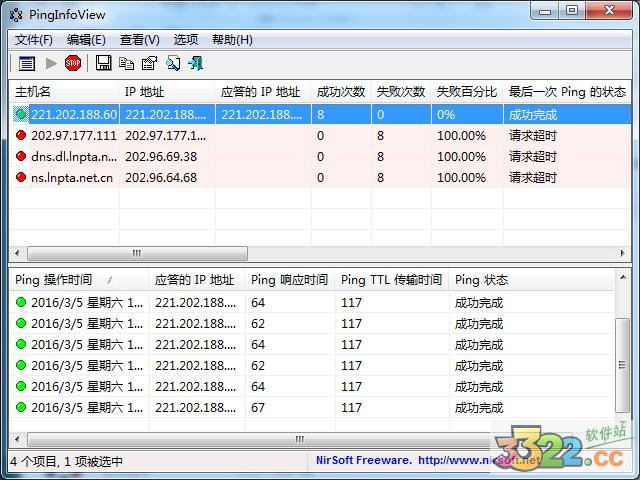Click the Copy selected items icon

coord(126,63)
